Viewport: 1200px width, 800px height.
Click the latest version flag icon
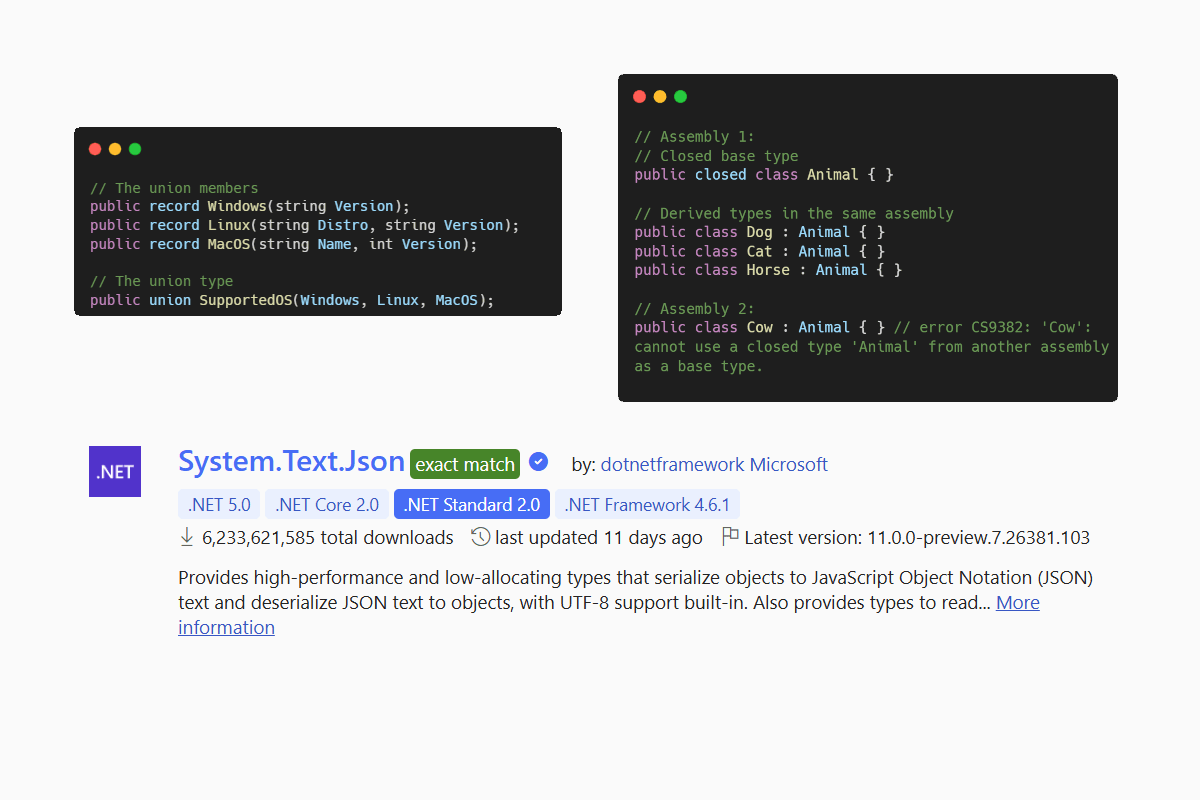pyautogui.click(x=730, y=537)
